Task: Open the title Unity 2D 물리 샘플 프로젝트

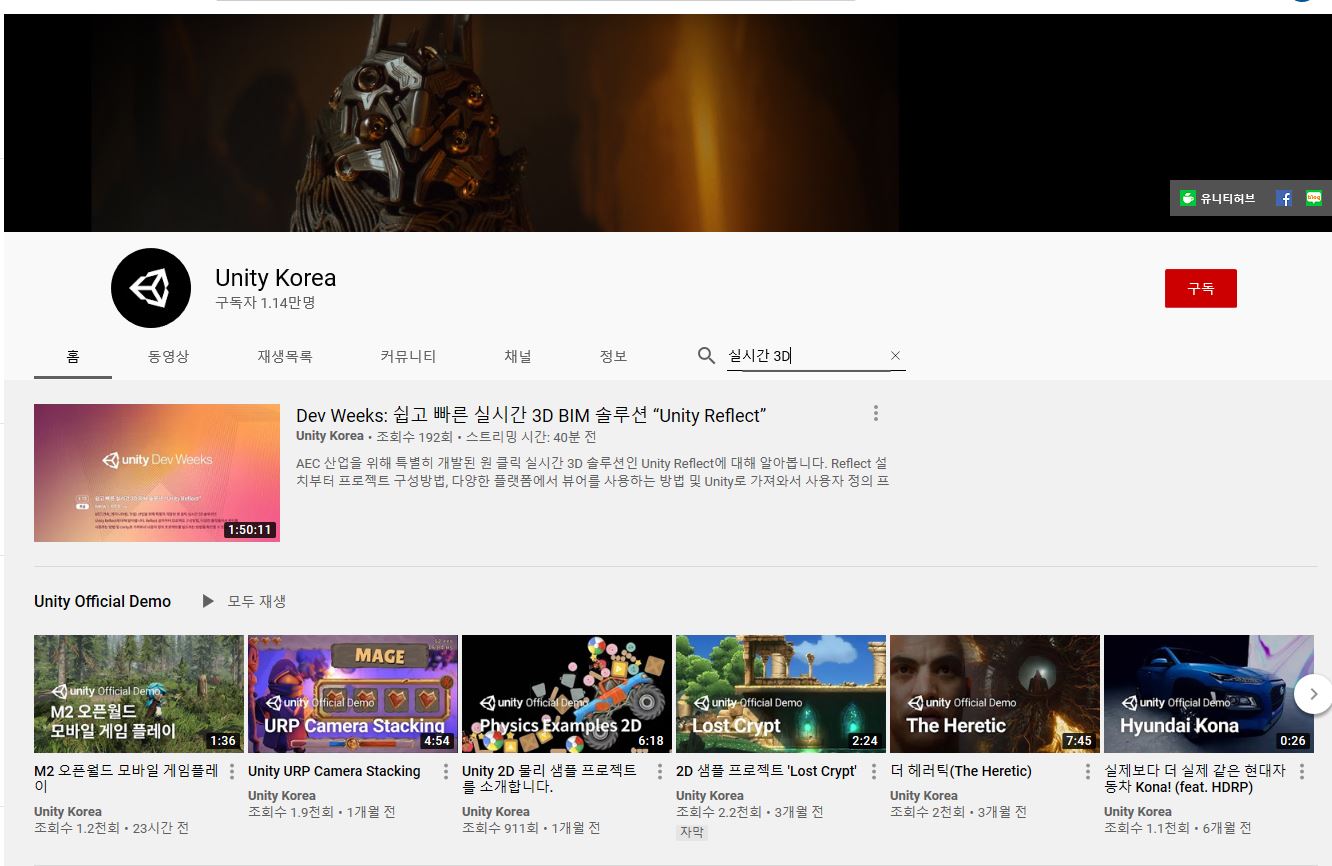Action: point(549,779)
